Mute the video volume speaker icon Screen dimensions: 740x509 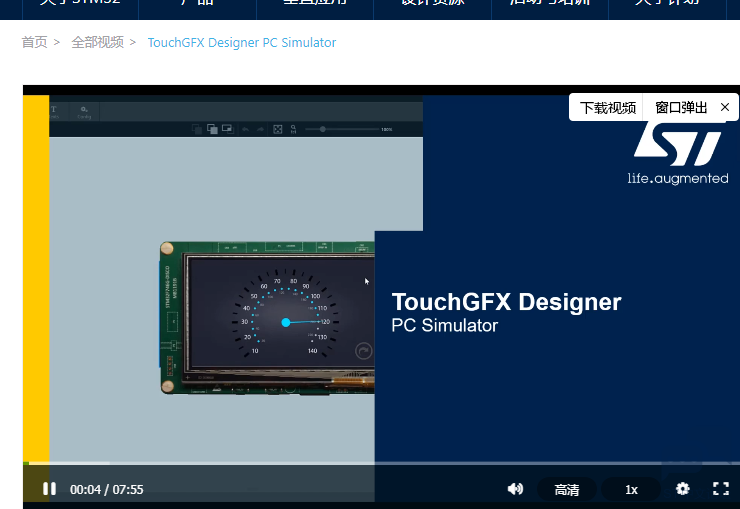coord(515,489)
